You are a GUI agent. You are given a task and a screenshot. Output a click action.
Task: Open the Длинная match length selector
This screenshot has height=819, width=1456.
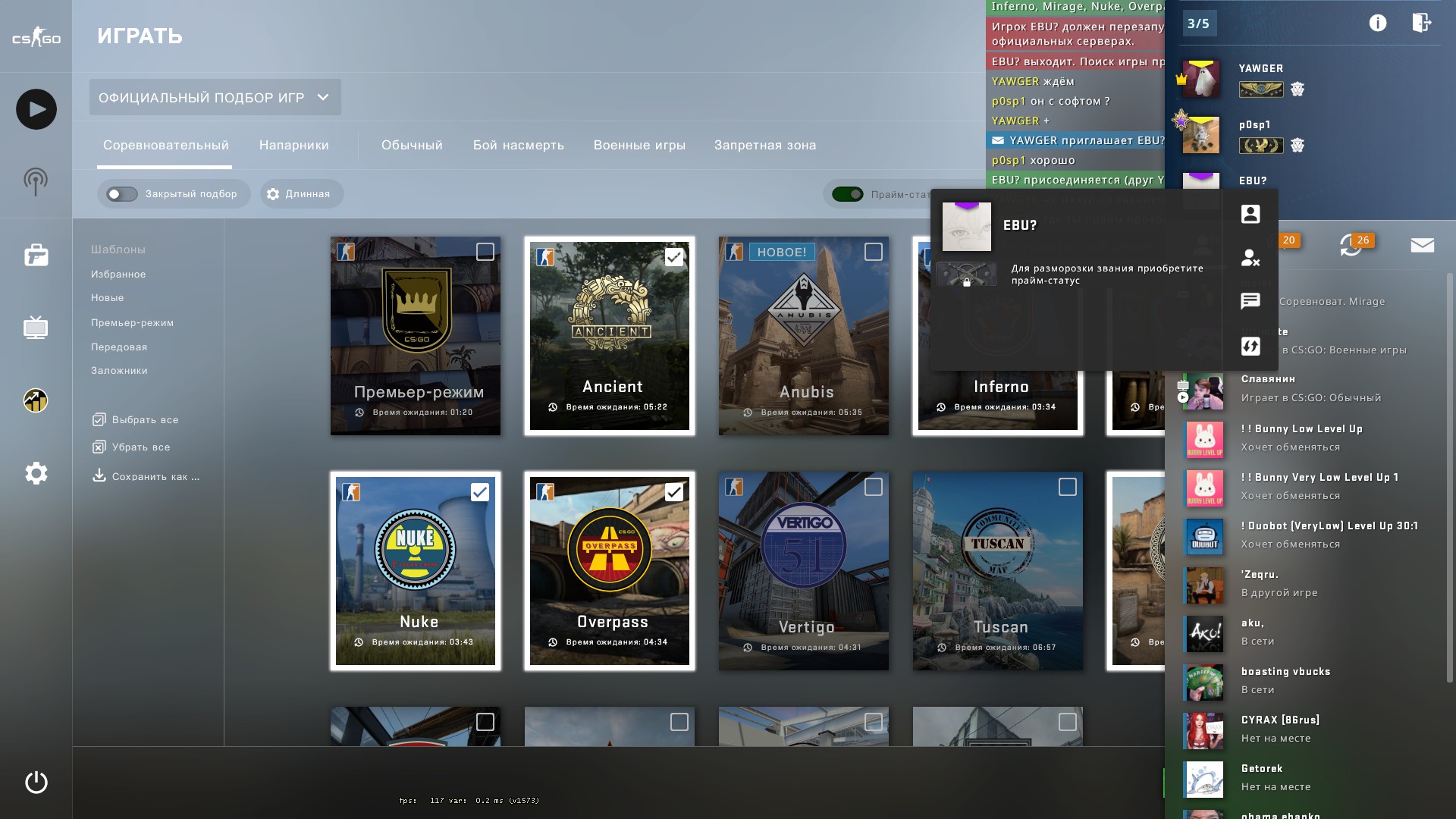(x=300, y=194)
